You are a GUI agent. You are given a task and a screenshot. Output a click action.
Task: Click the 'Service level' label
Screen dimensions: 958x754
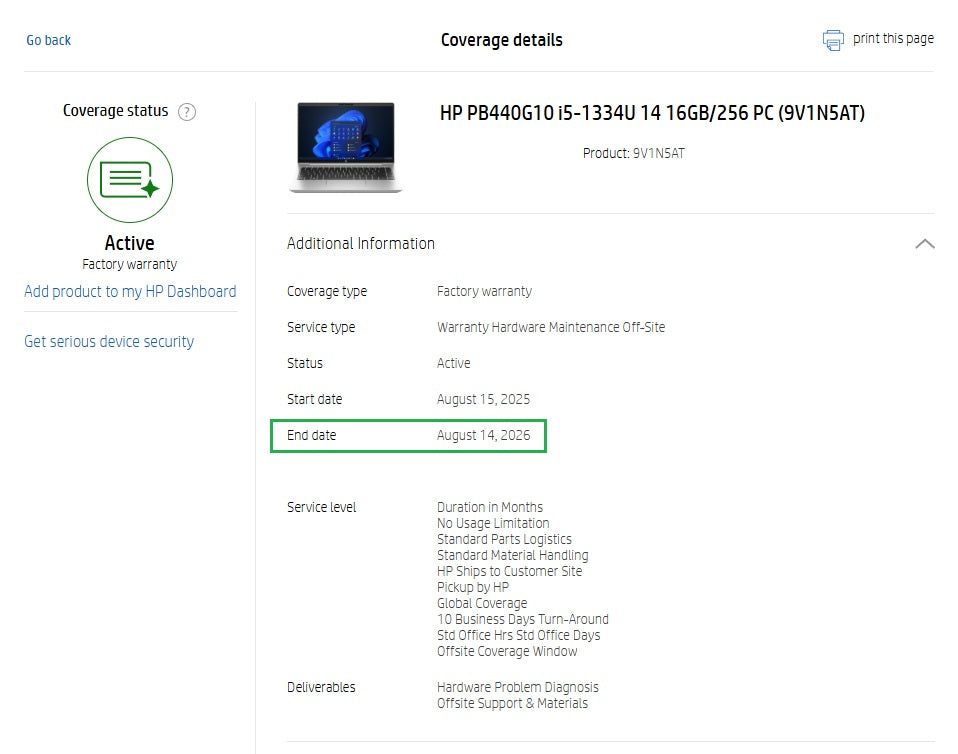point(321,507)
